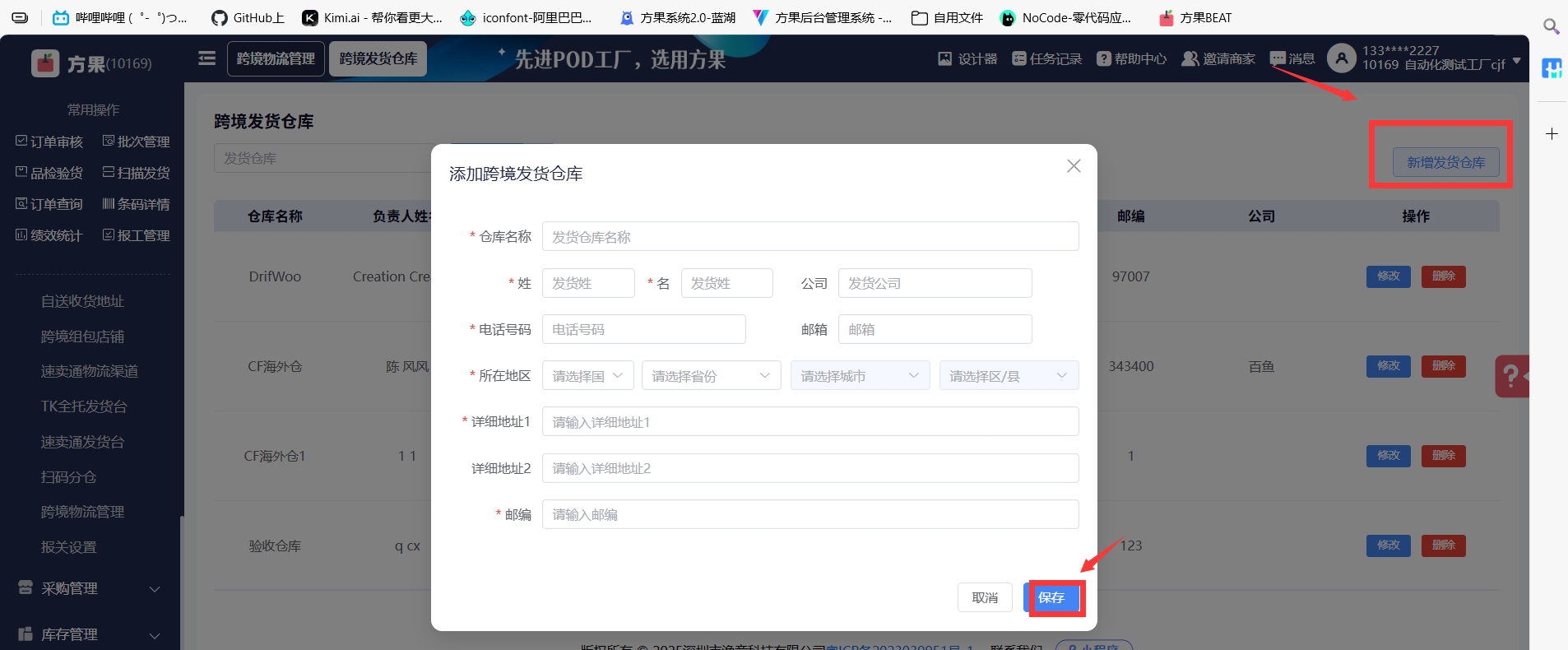Focus the 仓库名称 input field
The width and height of the screenshot is (1568, 650).
(x=810, y=237)
